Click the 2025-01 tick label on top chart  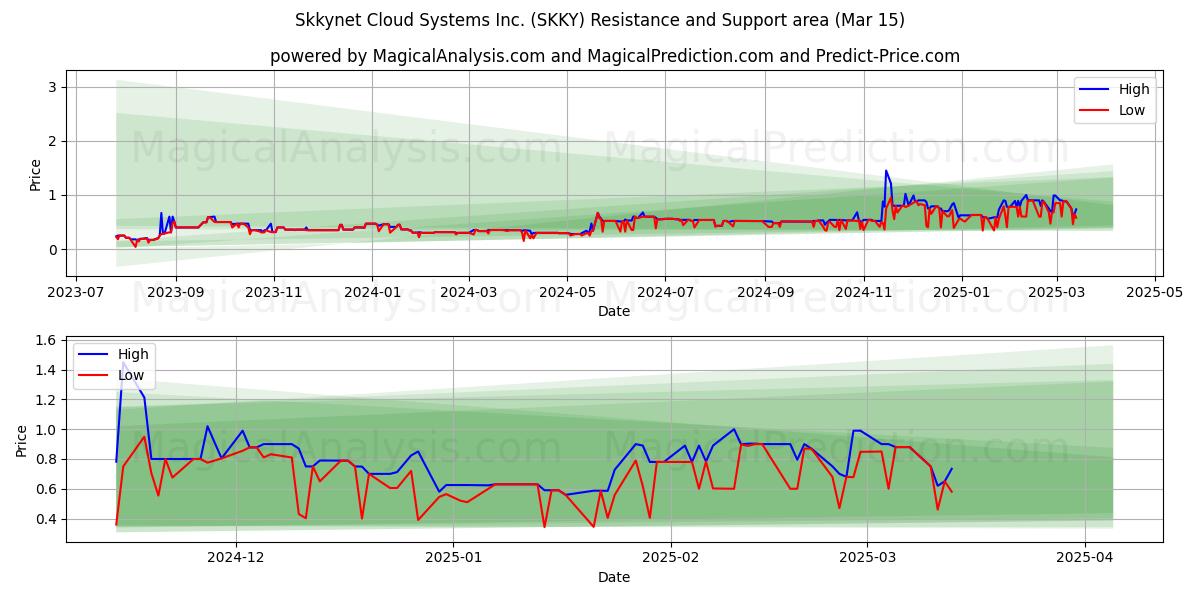click(961, 293)
